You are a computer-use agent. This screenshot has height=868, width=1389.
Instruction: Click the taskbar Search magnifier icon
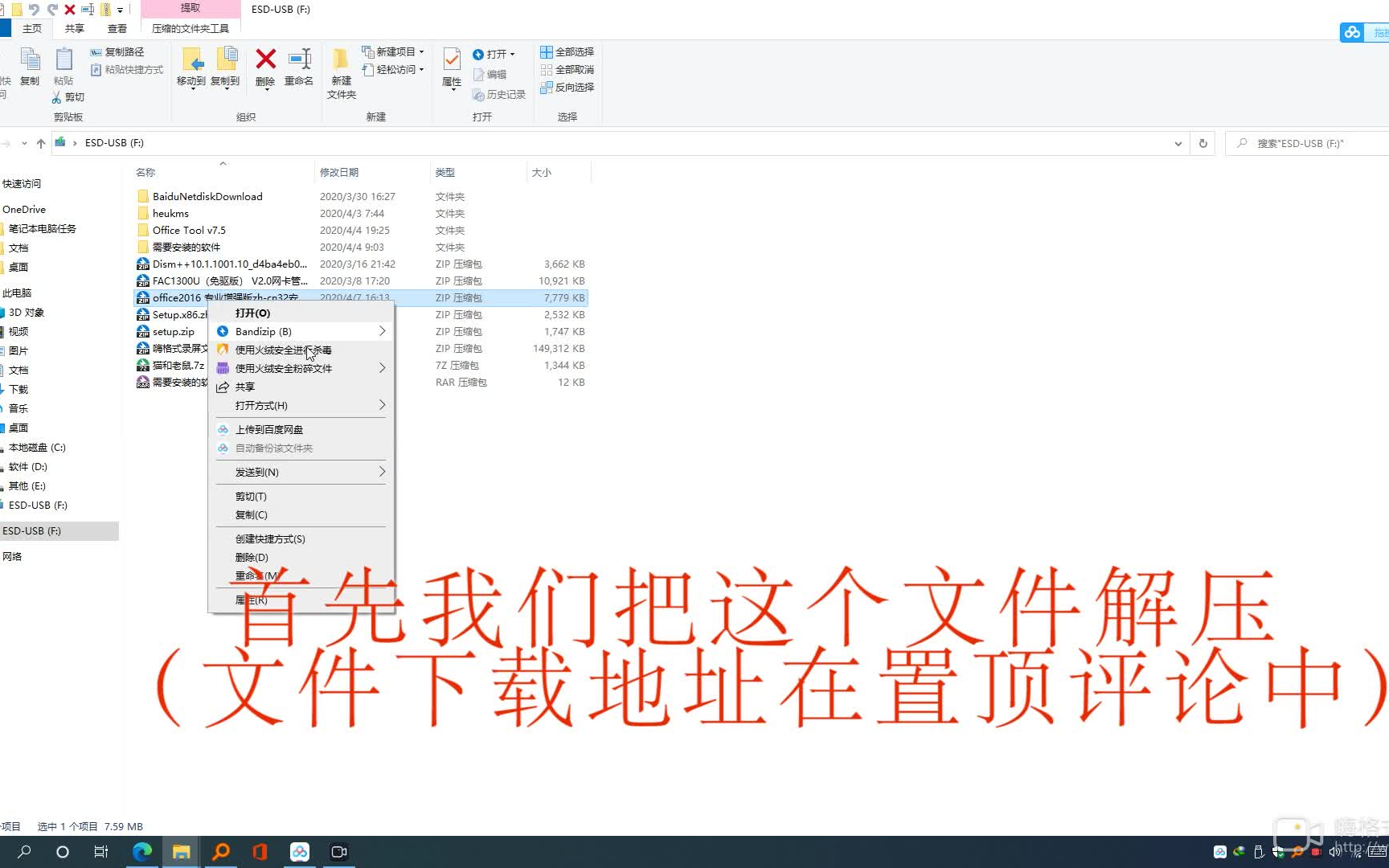tap(24, 852)
